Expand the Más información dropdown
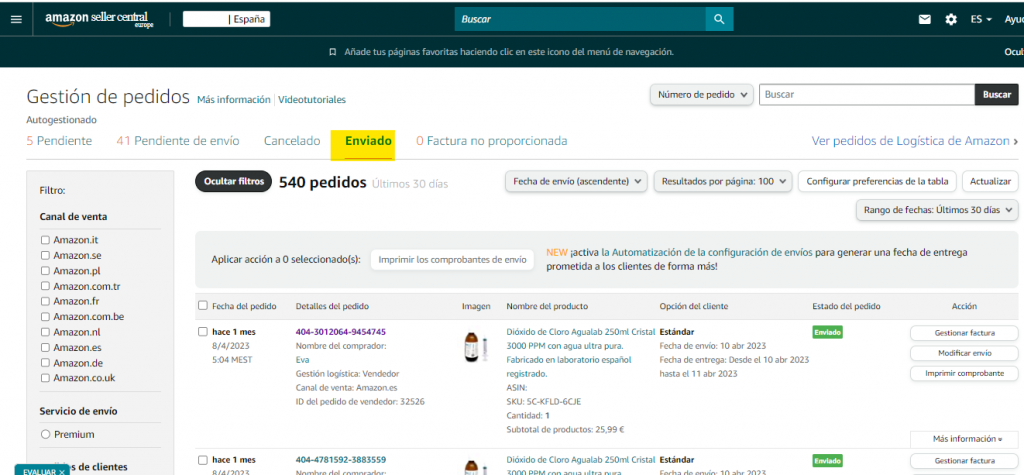1024x475 pixels. [964, 439]
